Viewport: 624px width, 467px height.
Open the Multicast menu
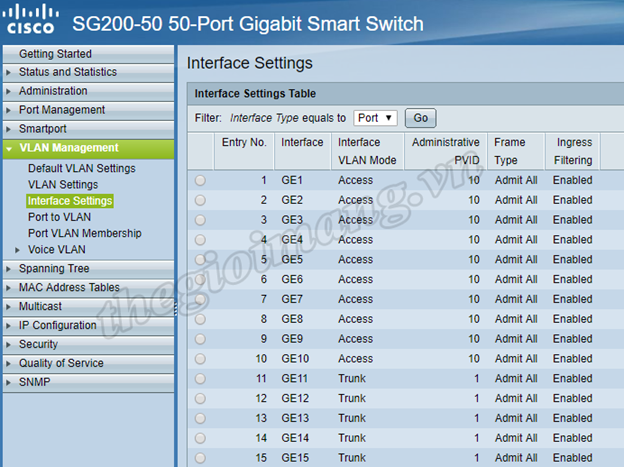coord(88,307)
